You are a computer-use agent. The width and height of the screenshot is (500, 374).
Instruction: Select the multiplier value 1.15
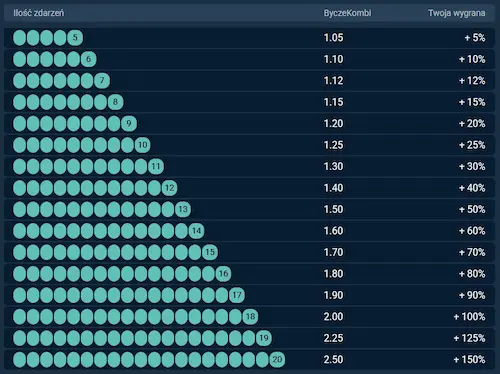pyautogui.click(x=333, y=102)
